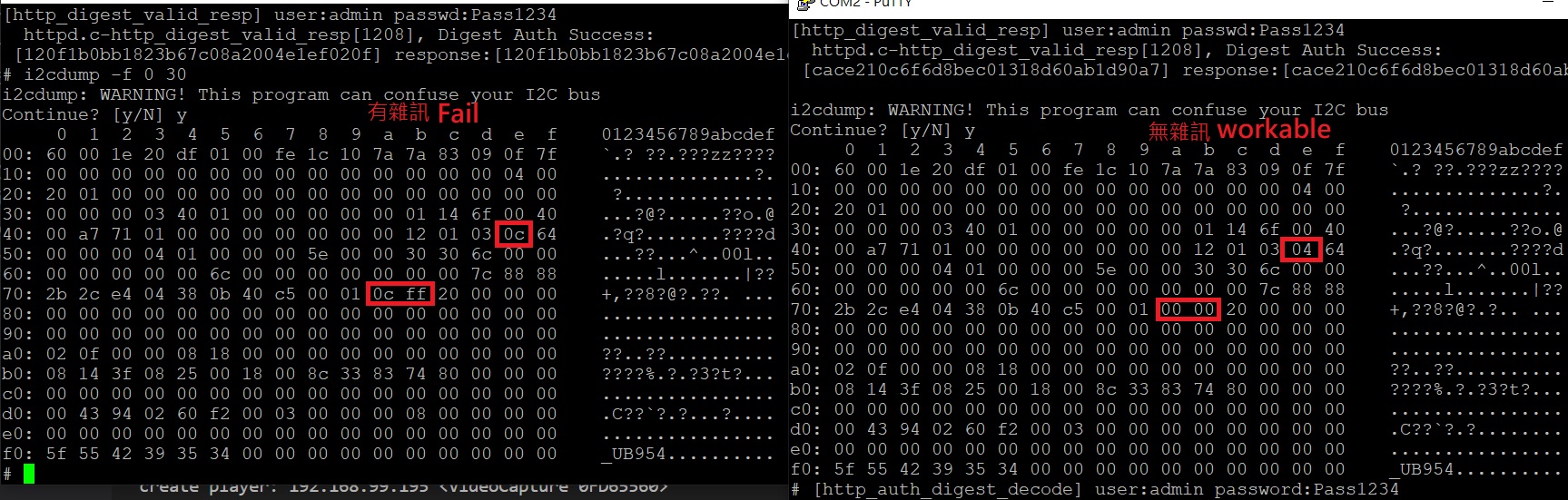1568x500 pixels.
Task: Click the _UB954 ASCII text in right terminal
Action: (x=1421, y=469)
